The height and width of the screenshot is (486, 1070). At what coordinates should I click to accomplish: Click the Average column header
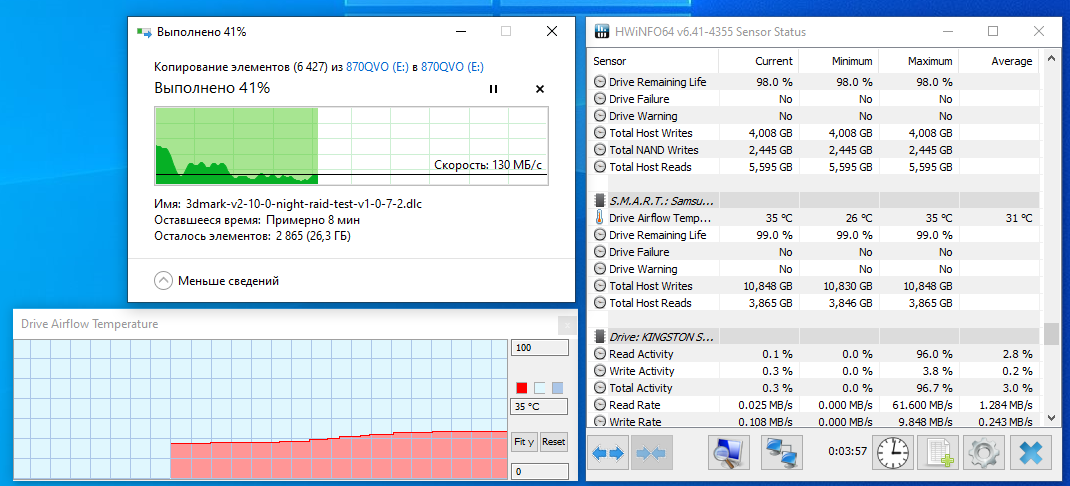[x=998, y=61]
